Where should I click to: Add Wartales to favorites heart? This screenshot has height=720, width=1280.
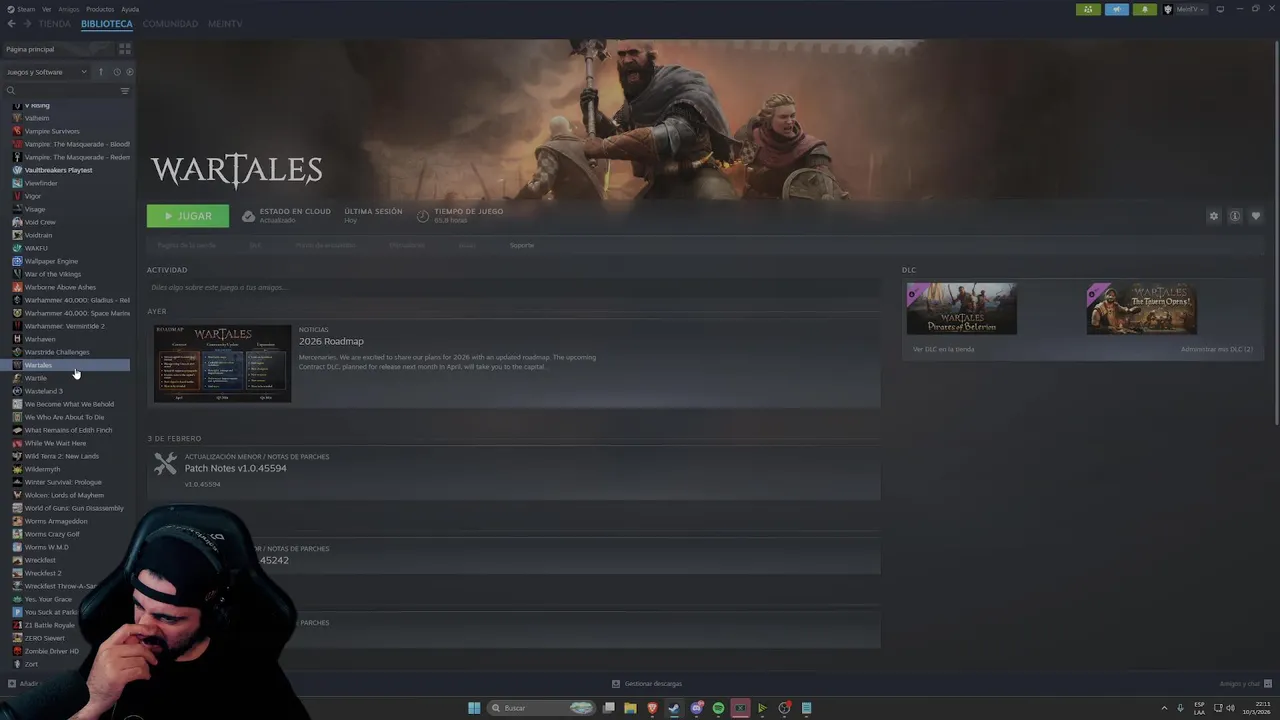click(x=1256, y=216)
